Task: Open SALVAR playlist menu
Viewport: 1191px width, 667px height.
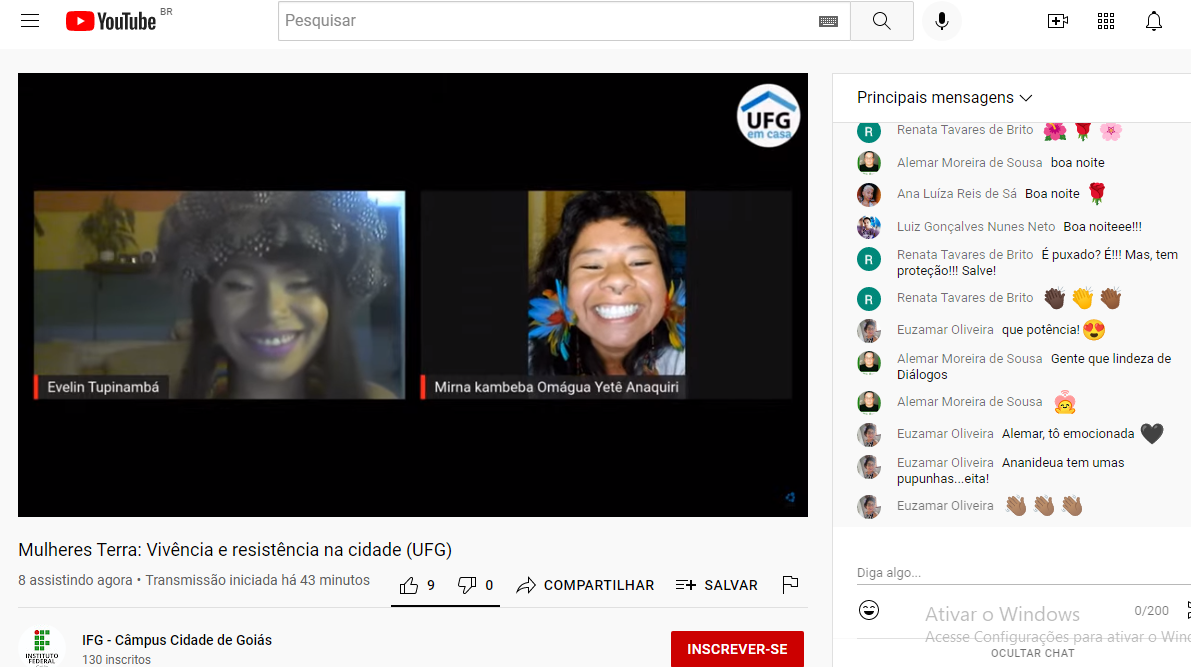Action: (x=717, y=585)
